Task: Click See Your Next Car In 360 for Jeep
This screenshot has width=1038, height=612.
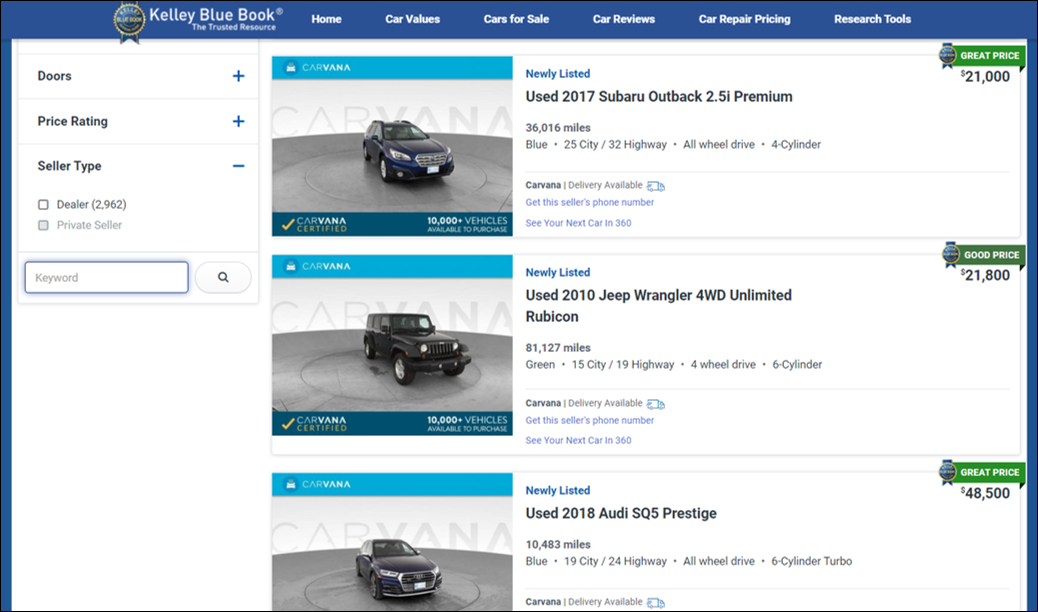Action: pyautogui.click(x=579, y=440)
